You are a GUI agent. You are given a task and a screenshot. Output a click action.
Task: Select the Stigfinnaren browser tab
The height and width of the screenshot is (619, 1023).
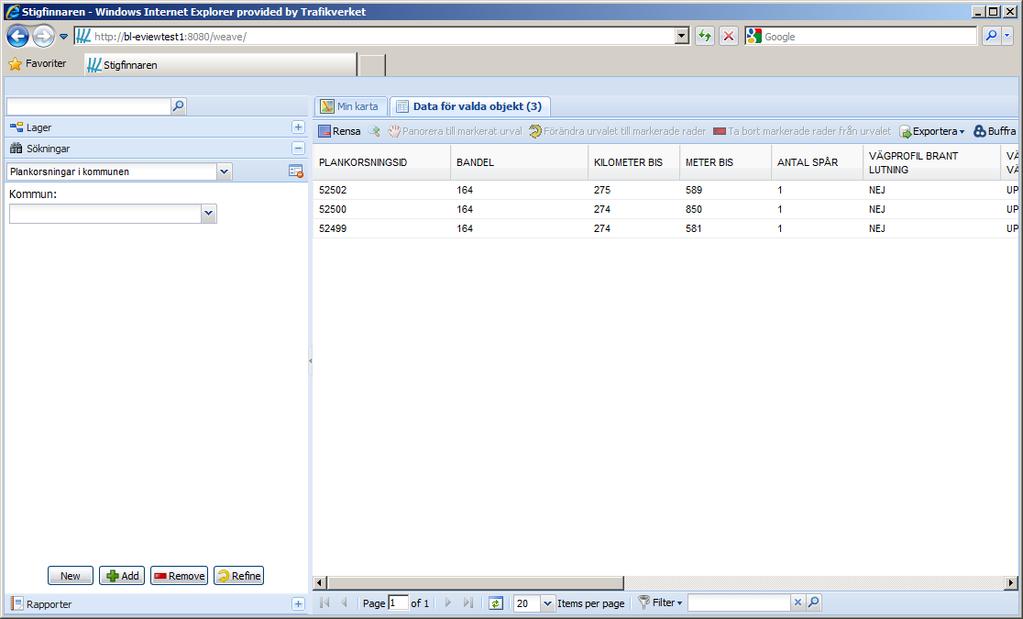(221, 65)
